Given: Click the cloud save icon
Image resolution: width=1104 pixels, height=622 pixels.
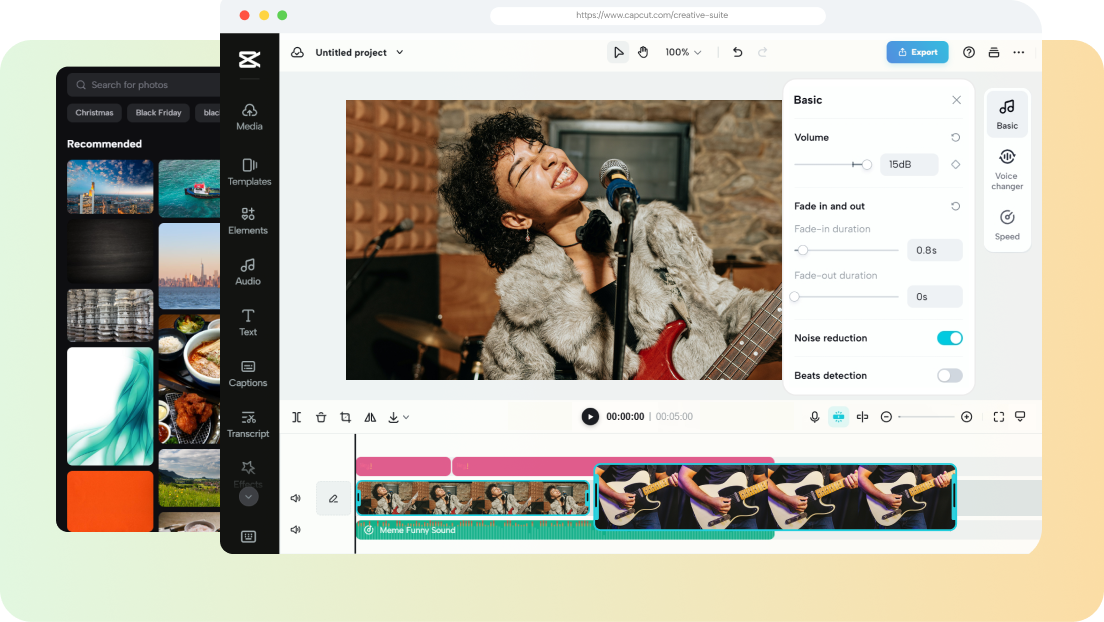Looking at the screenshot, I should [298, 52].
